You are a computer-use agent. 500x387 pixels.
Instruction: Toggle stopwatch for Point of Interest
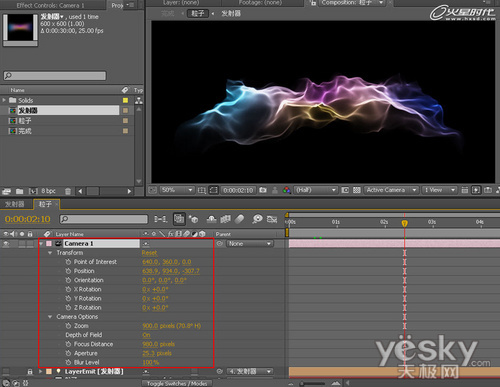68,262
